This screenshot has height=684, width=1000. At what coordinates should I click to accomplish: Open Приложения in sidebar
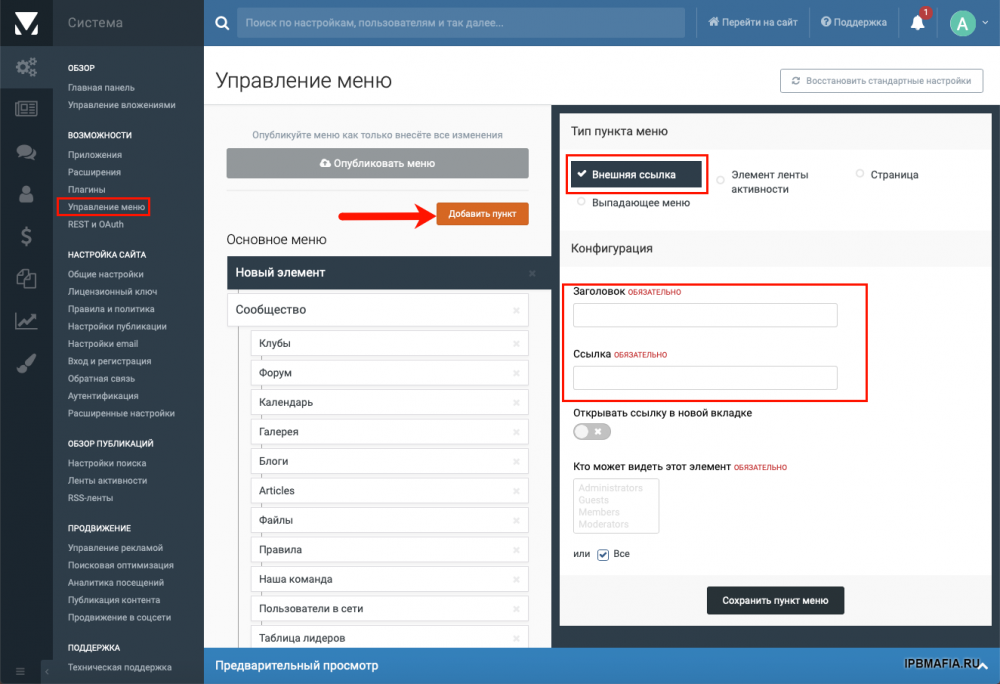(94, 155)
